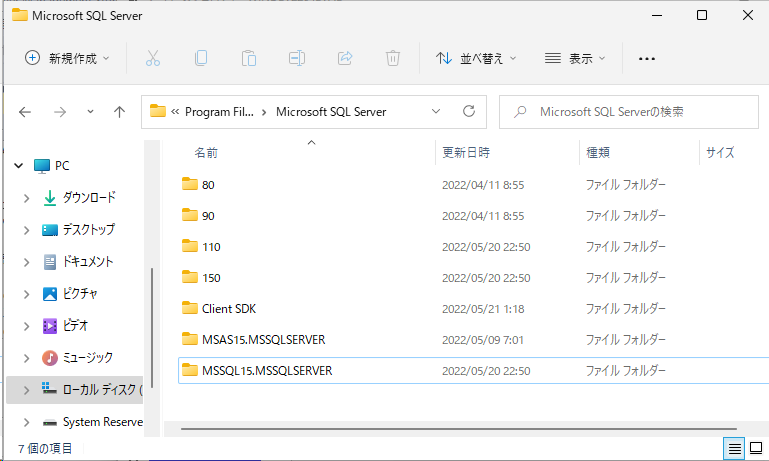Open the three-dot See more menu
This screenshot has height=461, width=769.
pos(647,59)
